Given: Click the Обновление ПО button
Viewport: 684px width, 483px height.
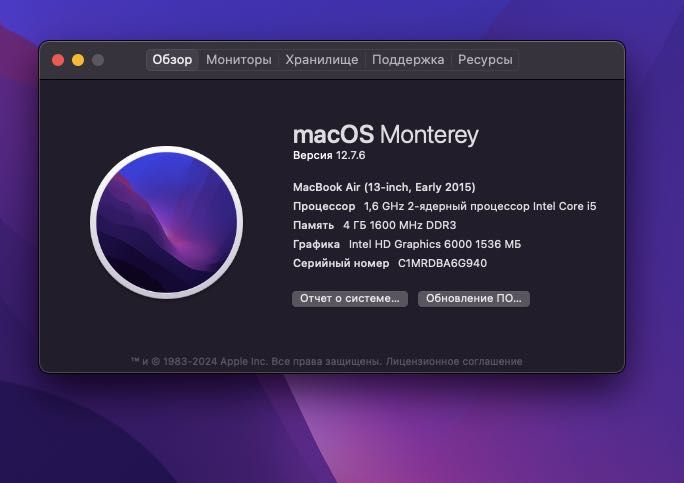Looking at the screenshot, I should click(474, 299).
